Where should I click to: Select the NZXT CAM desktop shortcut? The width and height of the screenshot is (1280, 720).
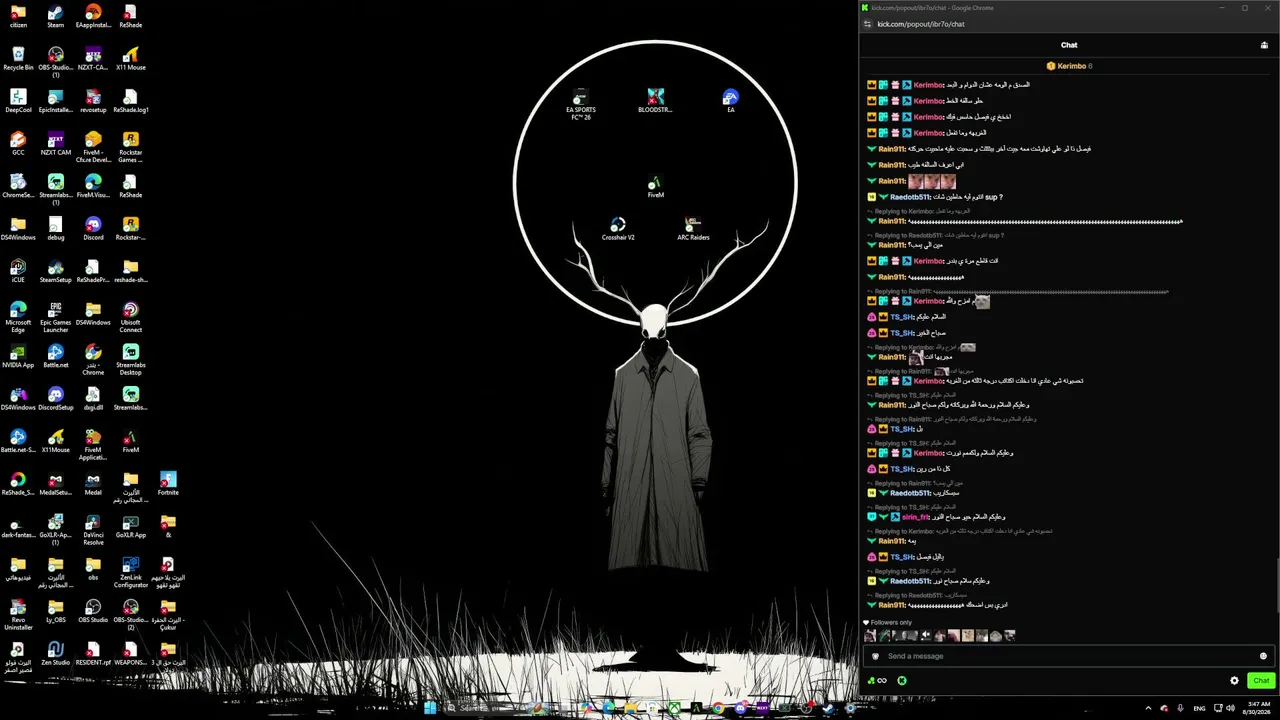56,143
